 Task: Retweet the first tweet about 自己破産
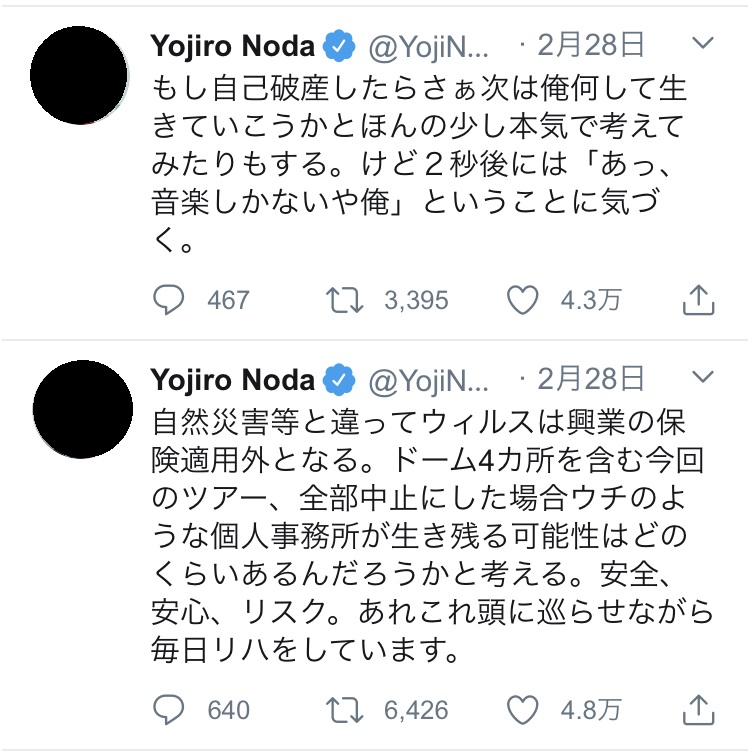(346, 300)
